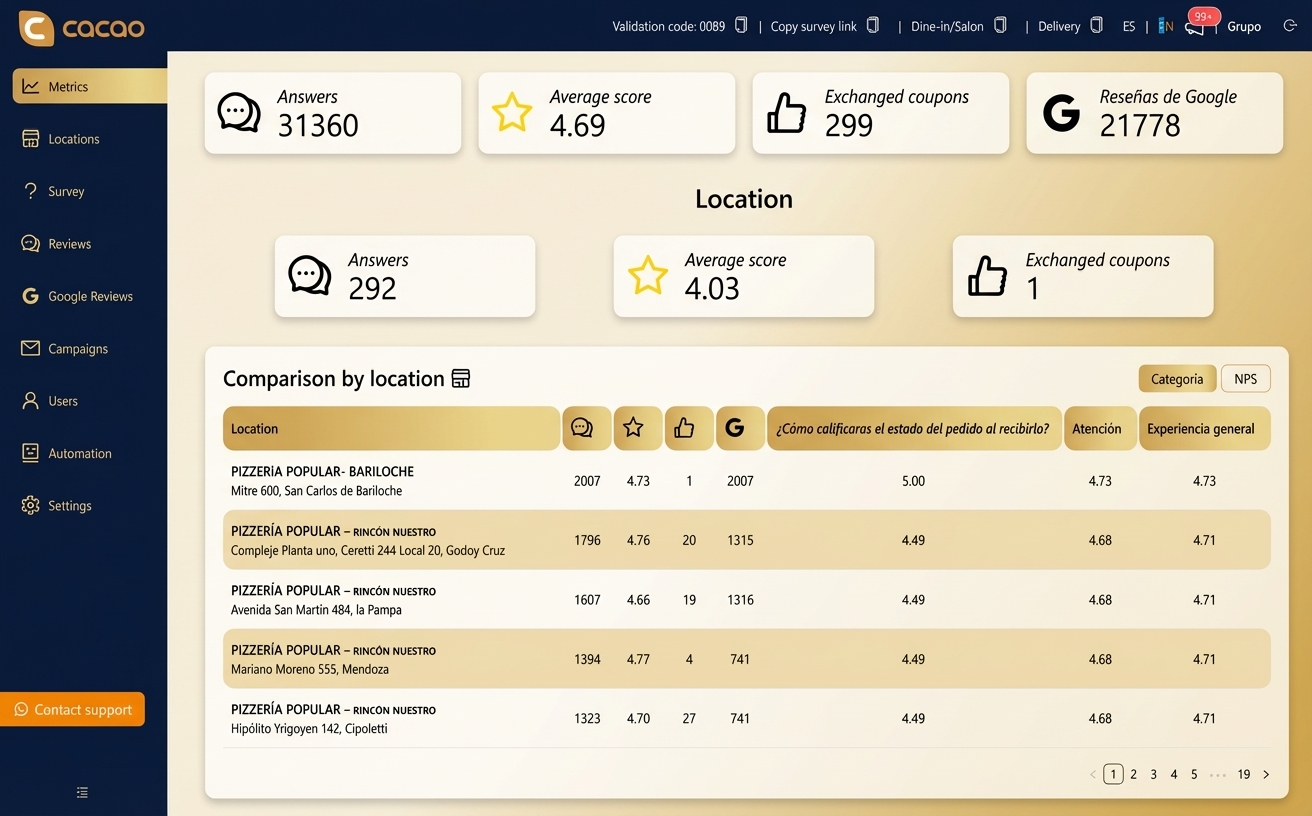Sort the table by the star rating column
1312x816 pixels.
click(x=637, y=427)
